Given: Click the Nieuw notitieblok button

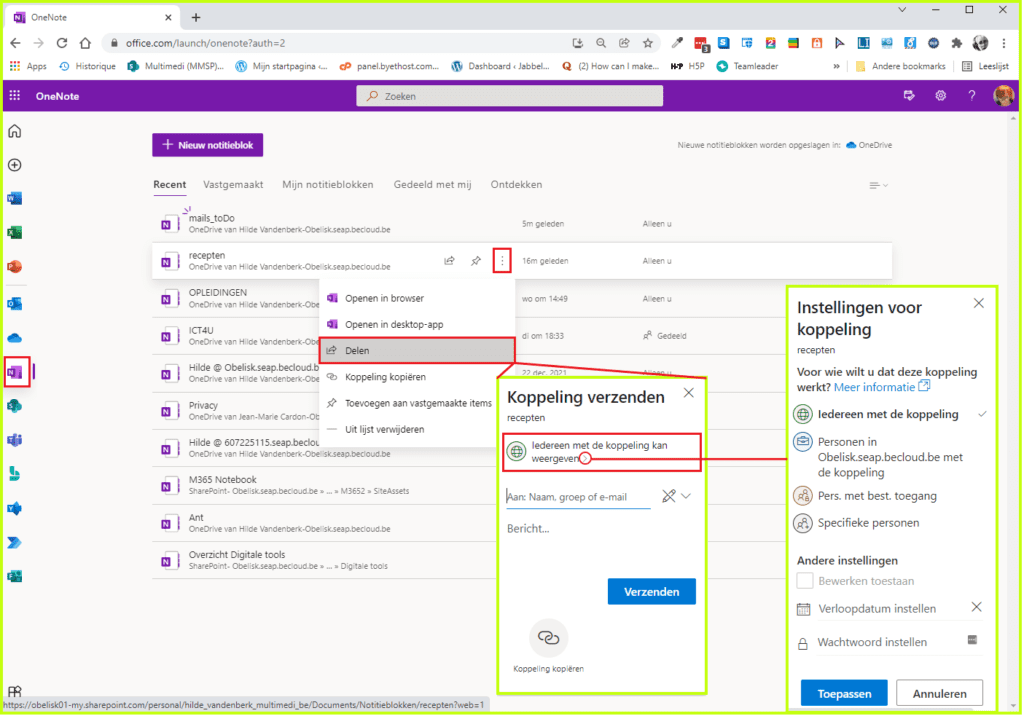Looking at the screenshot, I should (x=208, y=145).
